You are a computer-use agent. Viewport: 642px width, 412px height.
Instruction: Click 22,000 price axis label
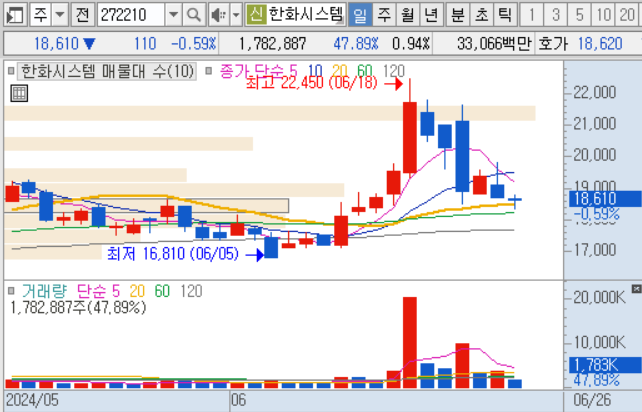[x=595, y=93]
